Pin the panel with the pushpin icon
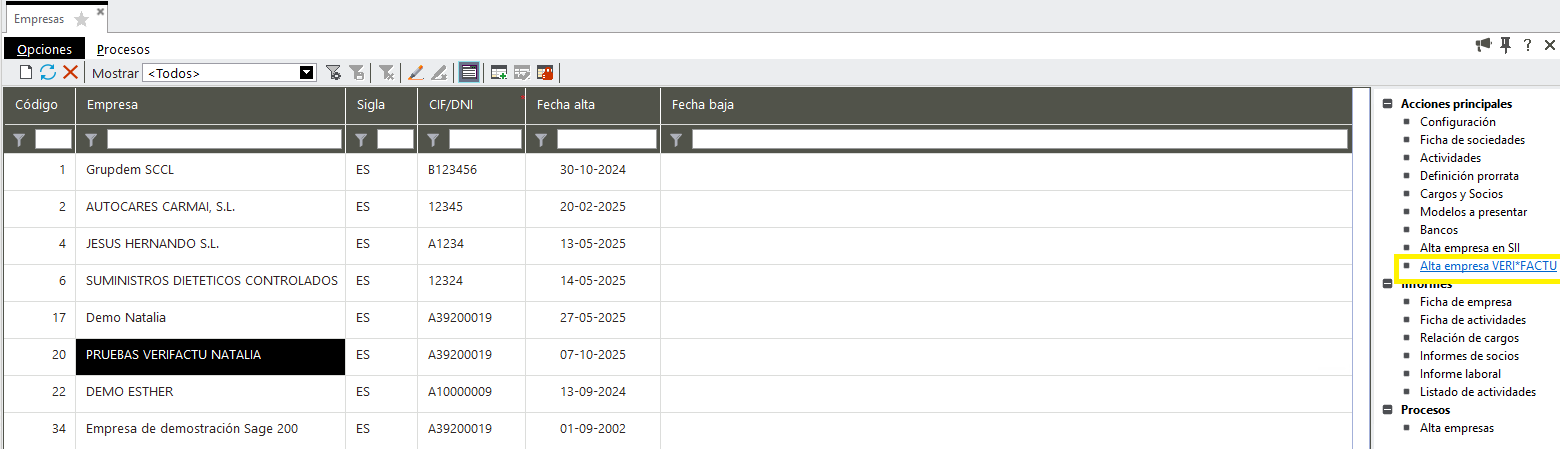The width and height of the screenshot is (1560, 455). (x=1506, y=45)
